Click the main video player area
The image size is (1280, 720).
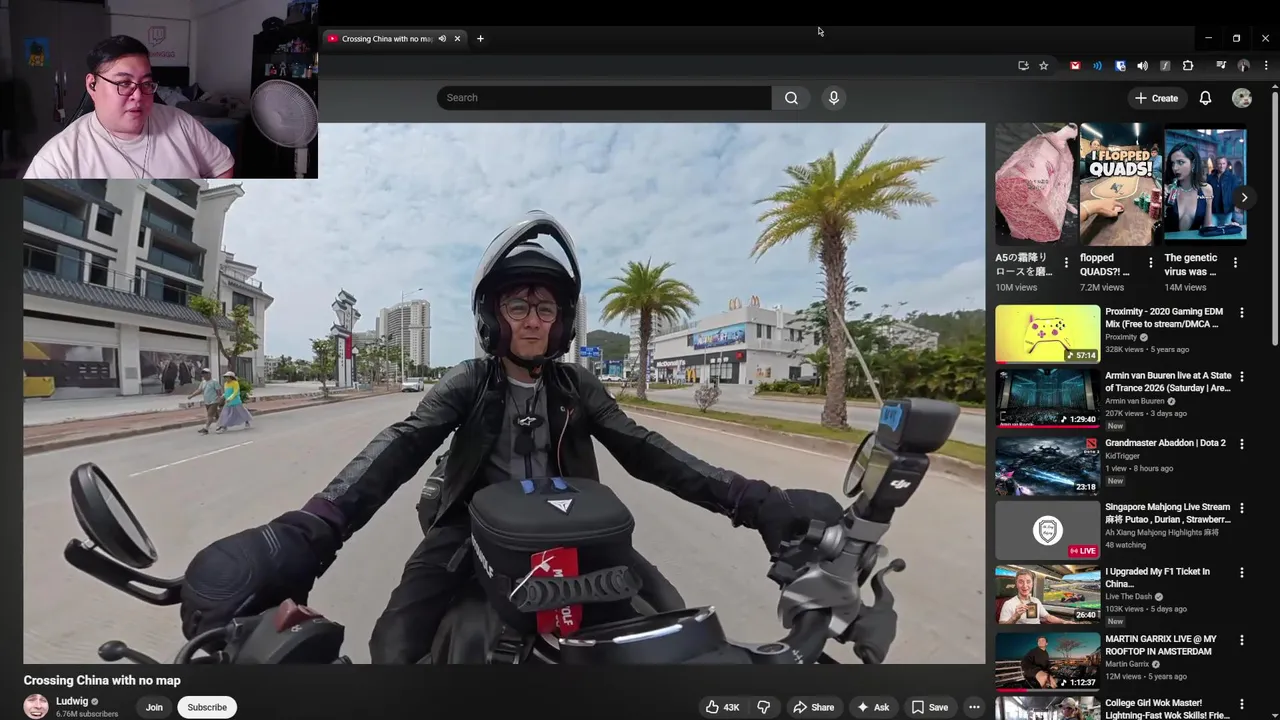pyautogui.click(x=504, y=393)
